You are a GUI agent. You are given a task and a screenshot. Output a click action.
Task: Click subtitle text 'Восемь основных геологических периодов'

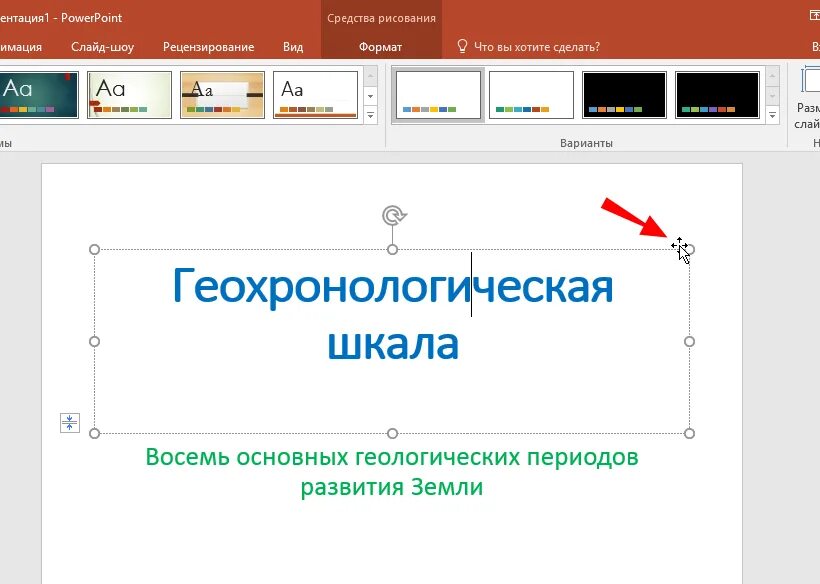tap(392, 457)
